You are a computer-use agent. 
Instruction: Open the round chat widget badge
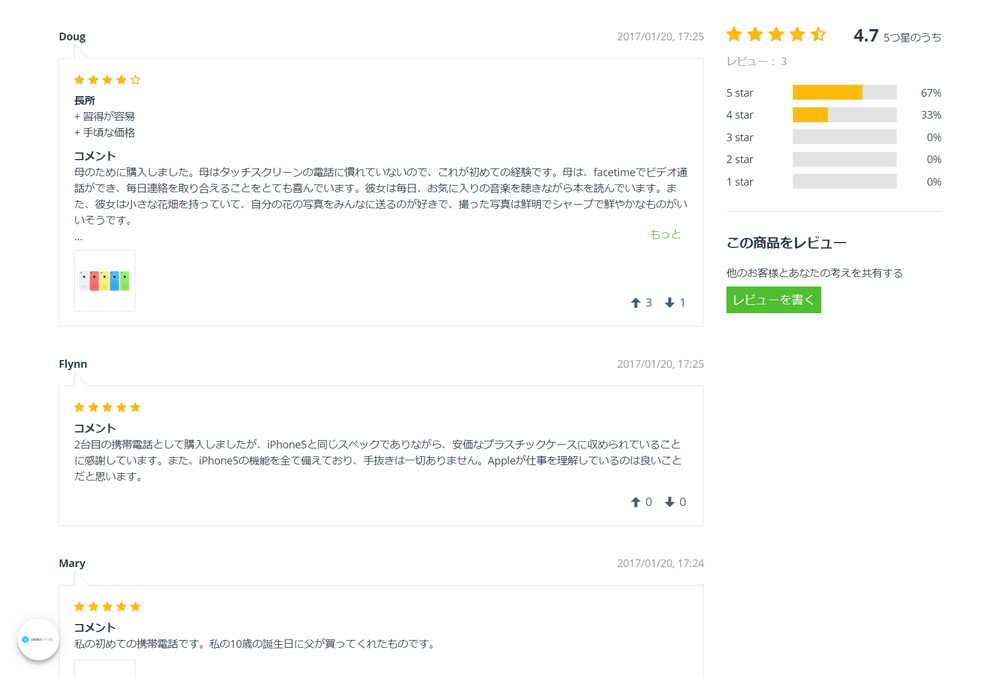click(x=38, y=639)
